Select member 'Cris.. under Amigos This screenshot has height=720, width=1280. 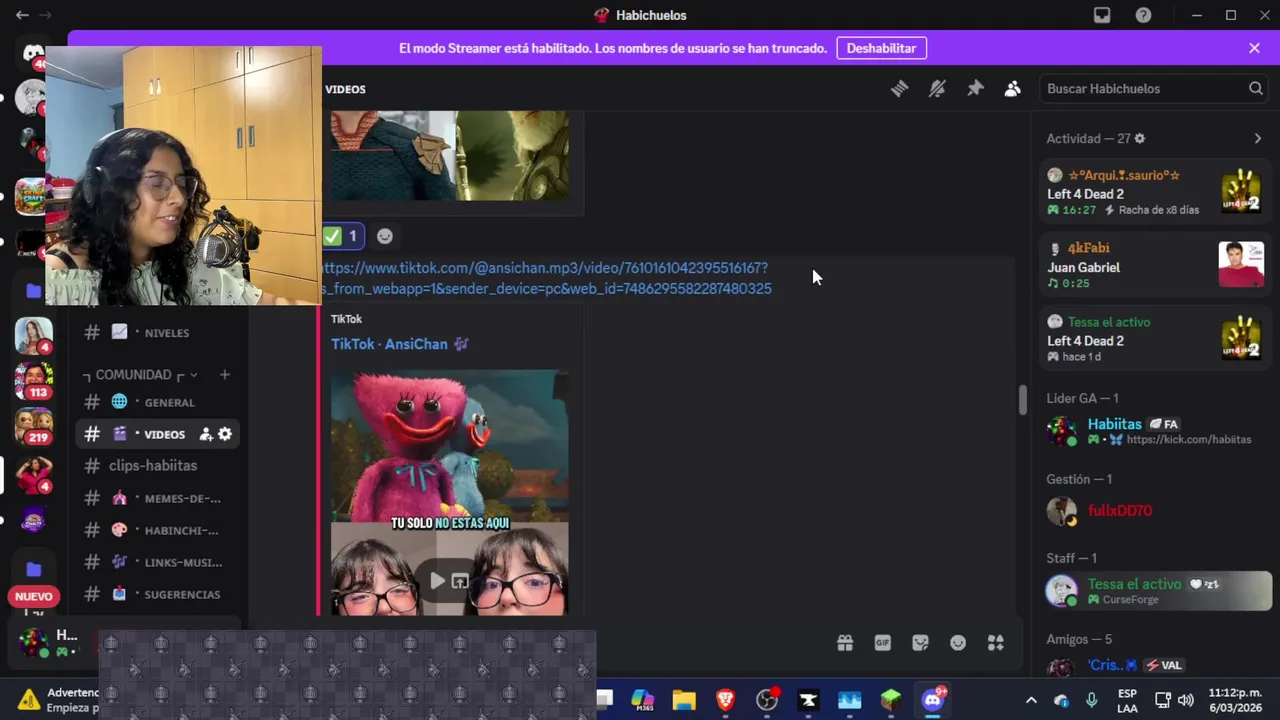tap(1154, 666)
